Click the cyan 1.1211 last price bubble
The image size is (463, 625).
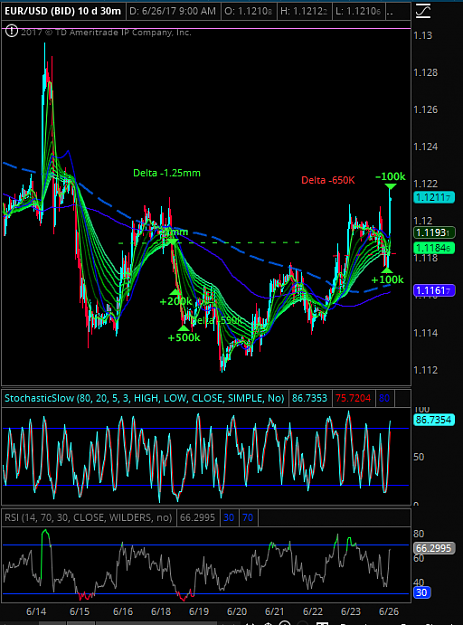(x=434, y=197)
